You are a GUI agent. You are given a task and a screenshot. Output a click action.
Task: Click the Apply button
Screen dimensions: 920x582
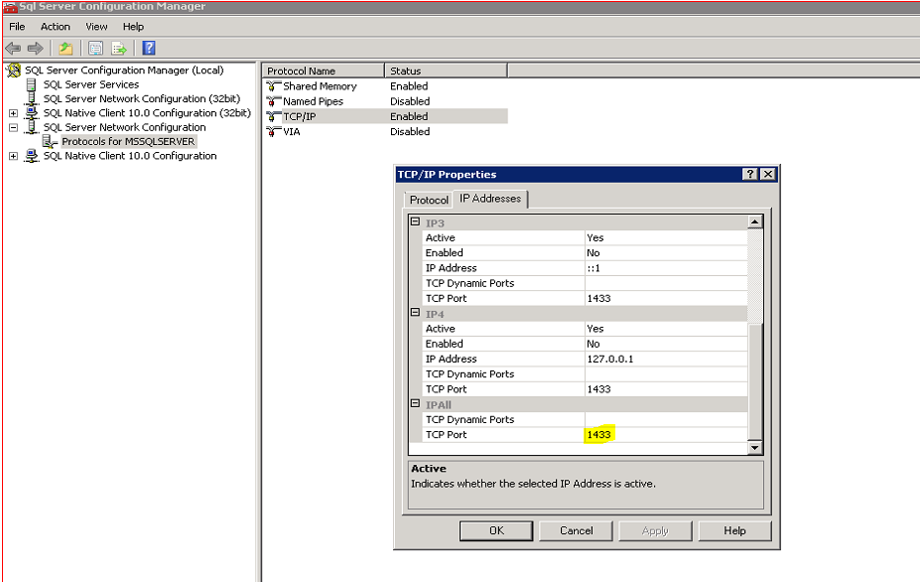click(655, 530)
